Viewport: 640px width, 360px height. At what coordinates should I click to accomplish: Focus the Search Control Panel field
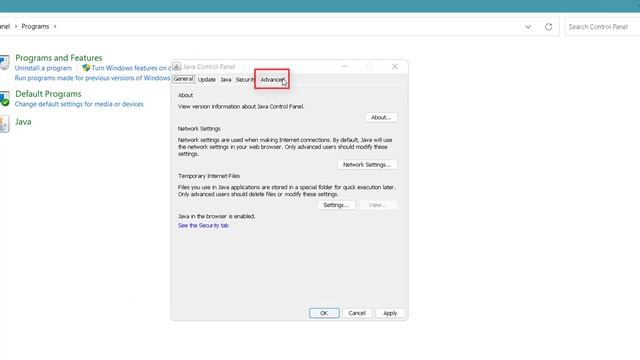602,27
